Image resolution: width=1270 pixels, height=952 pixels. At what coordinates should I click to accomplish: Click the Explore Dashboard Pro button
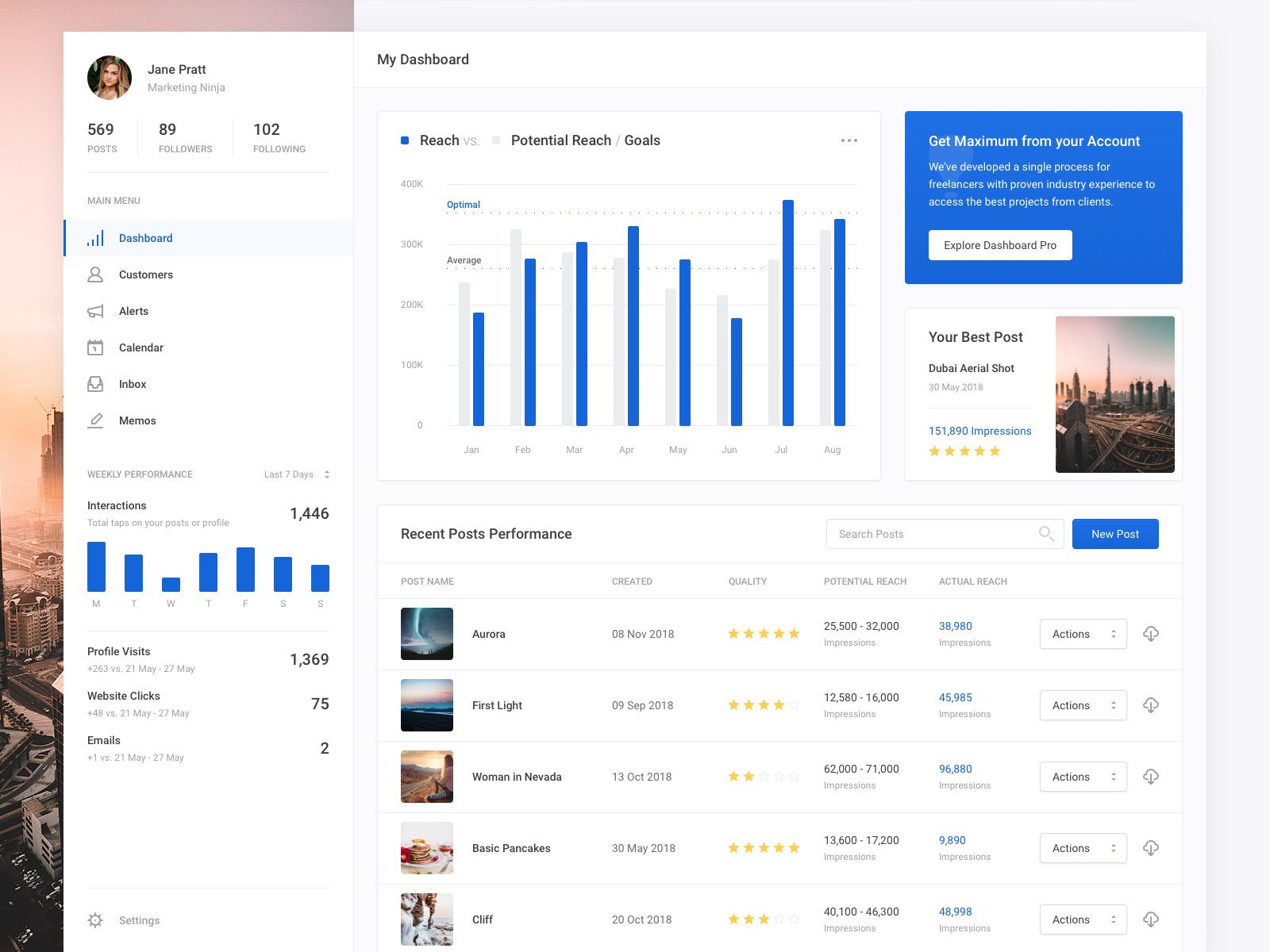coord(1000,244)
